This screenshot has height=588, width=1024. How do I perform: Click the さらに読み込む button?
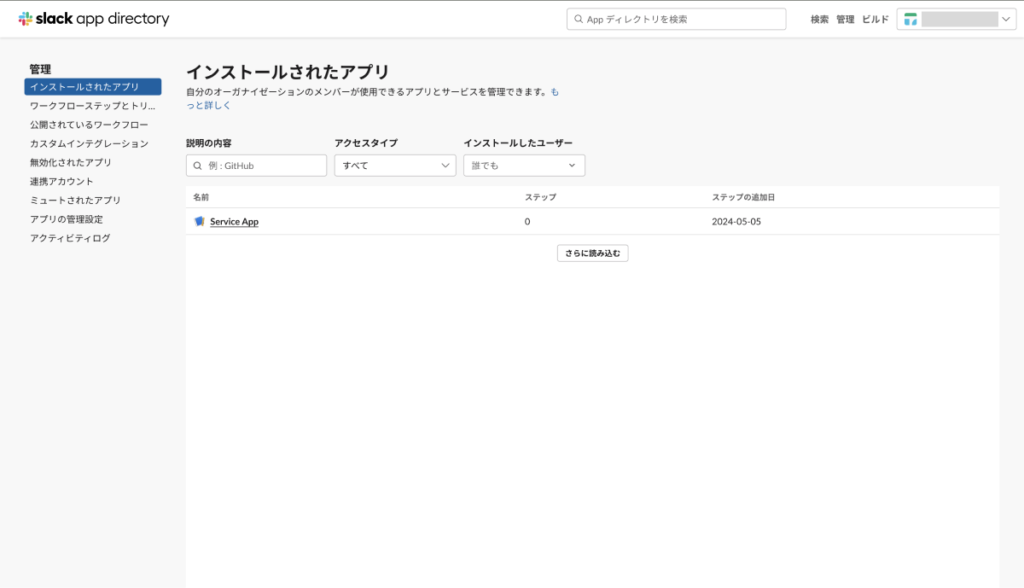click(x=592, y=253)
